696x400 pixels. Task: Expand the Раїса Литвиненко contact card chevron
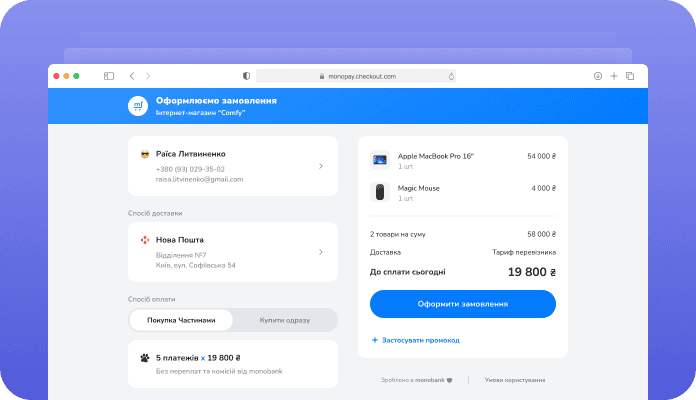(320, 166)
